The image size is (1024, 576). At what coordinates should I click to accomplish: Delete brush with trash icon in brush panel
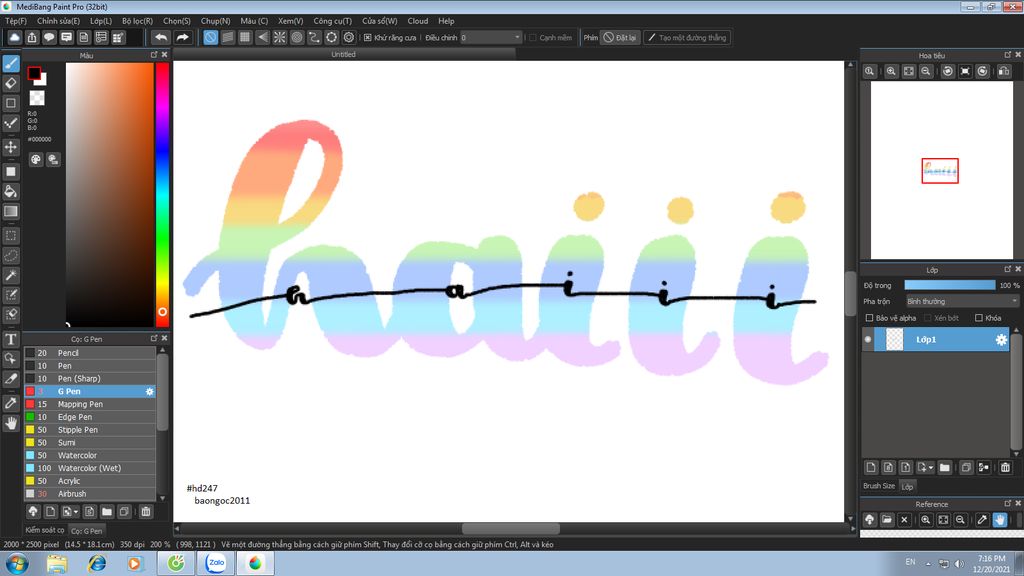point(146,511)
